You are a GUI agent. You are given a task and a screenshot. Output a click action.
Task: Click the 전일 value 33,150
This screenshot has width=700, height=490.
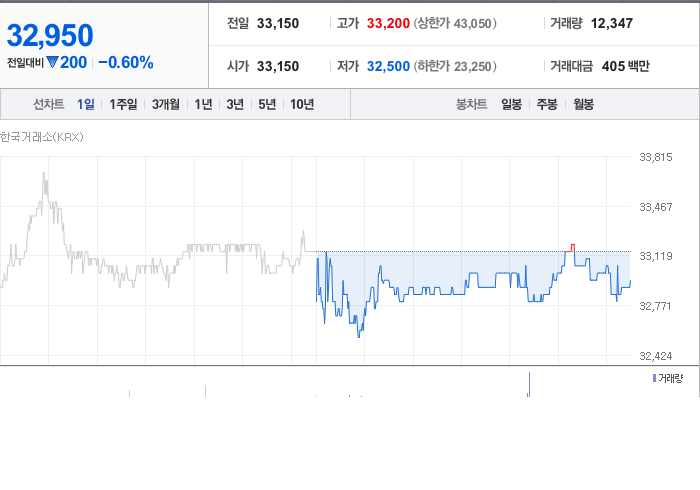click(x=278, y=23)
